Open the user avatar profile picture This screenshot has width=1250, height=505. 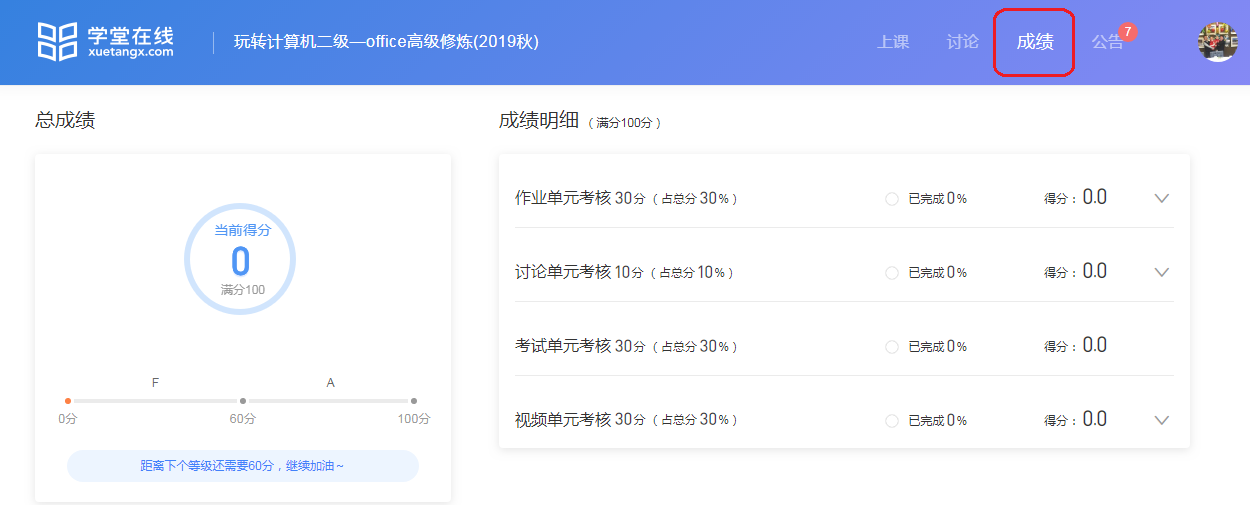click(1217, 41)
